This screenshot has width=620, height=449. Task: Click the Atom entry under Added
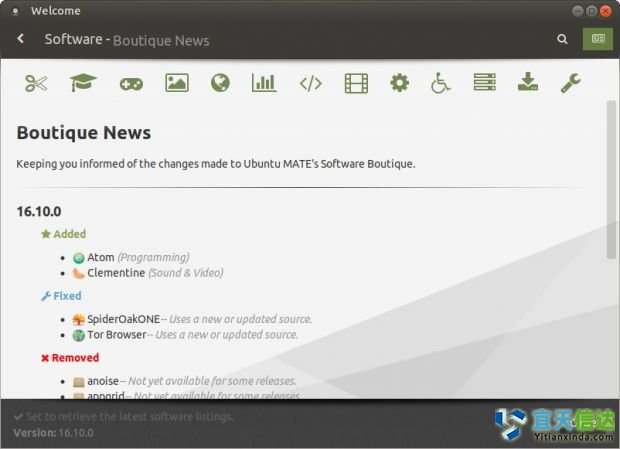[101, 257]
